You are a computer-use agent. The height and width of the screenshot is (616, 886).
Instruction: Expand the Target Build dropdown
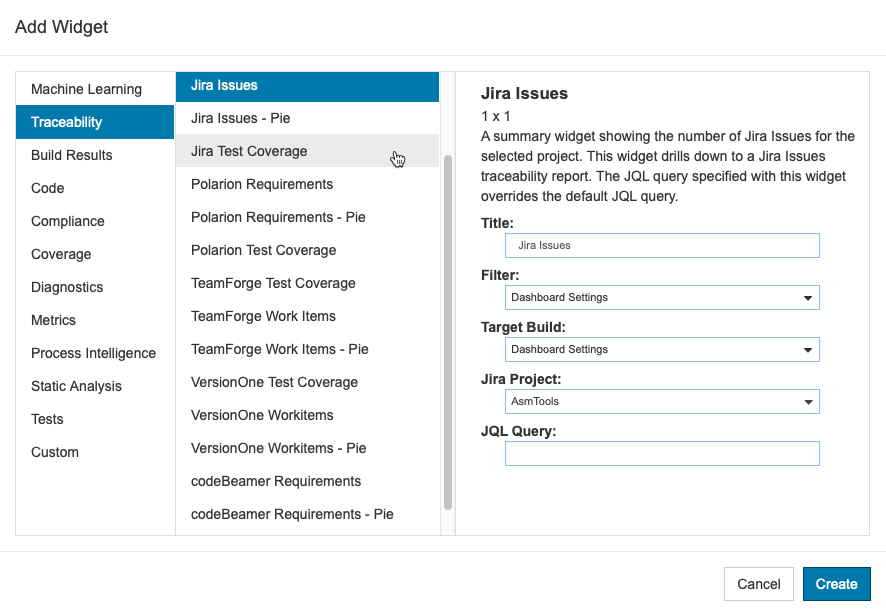[662, 350]
